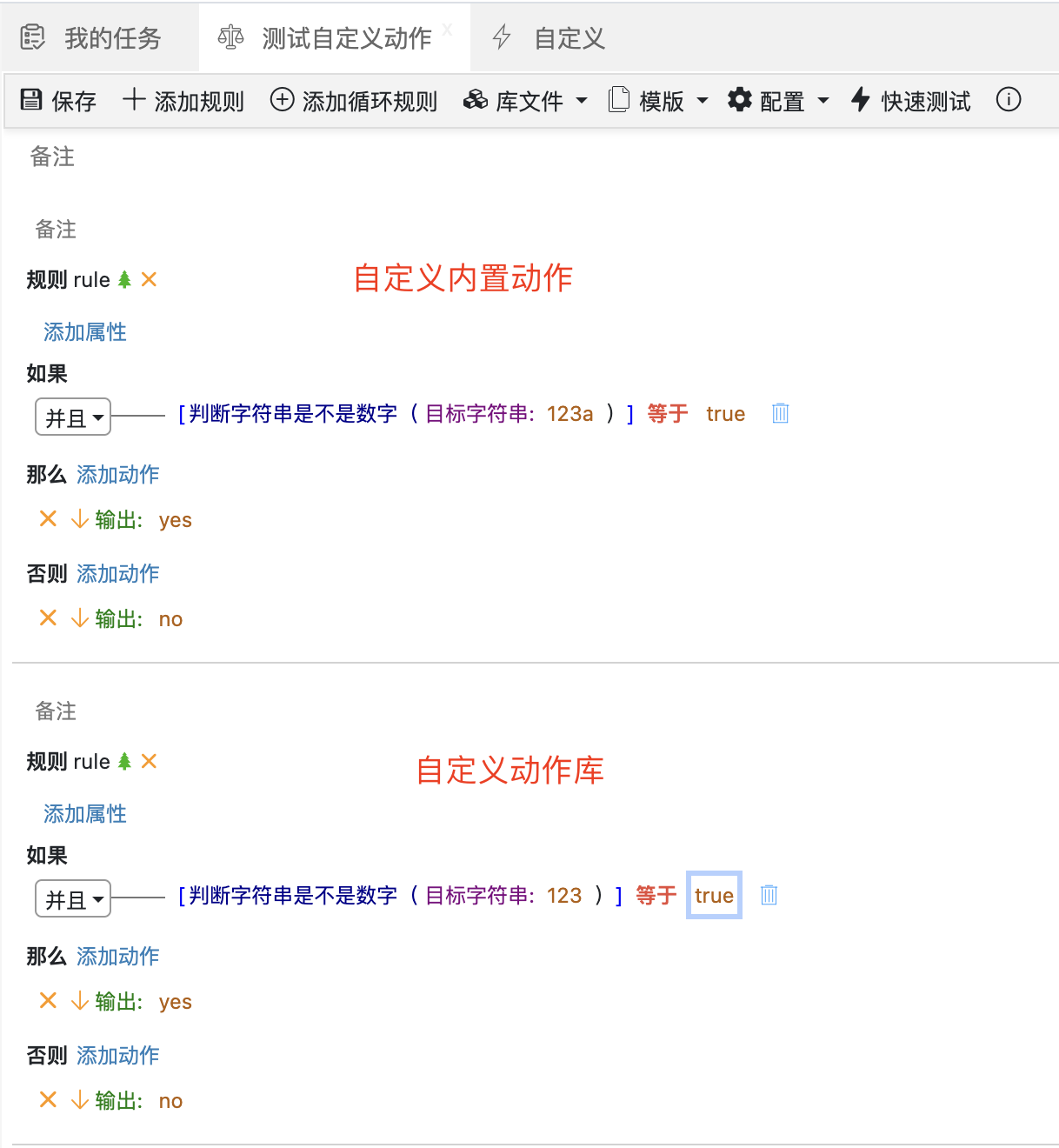The width and height of the screenshot is (1059, 1148).
Task: Click the info circle icon in toolbar
Action: 1008,100
